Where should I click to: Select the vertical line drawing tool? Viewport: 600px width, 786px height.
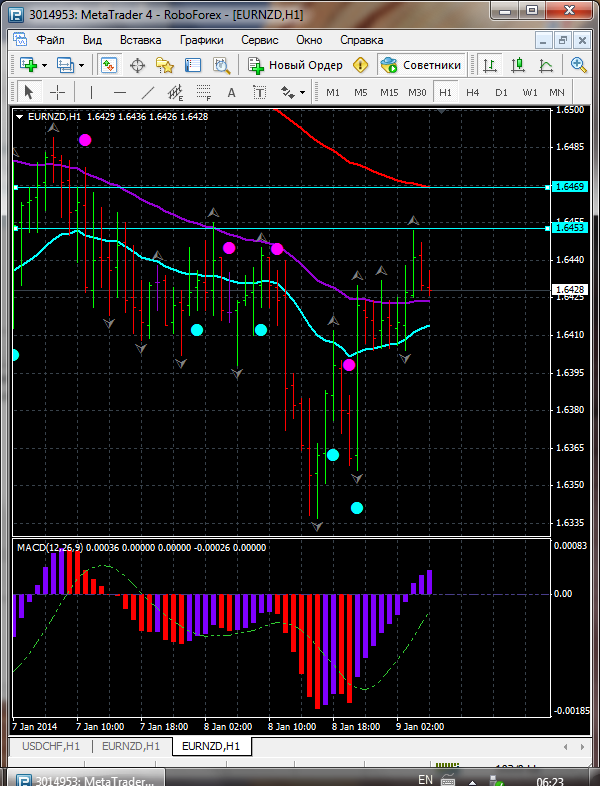[x=91, y=92]
